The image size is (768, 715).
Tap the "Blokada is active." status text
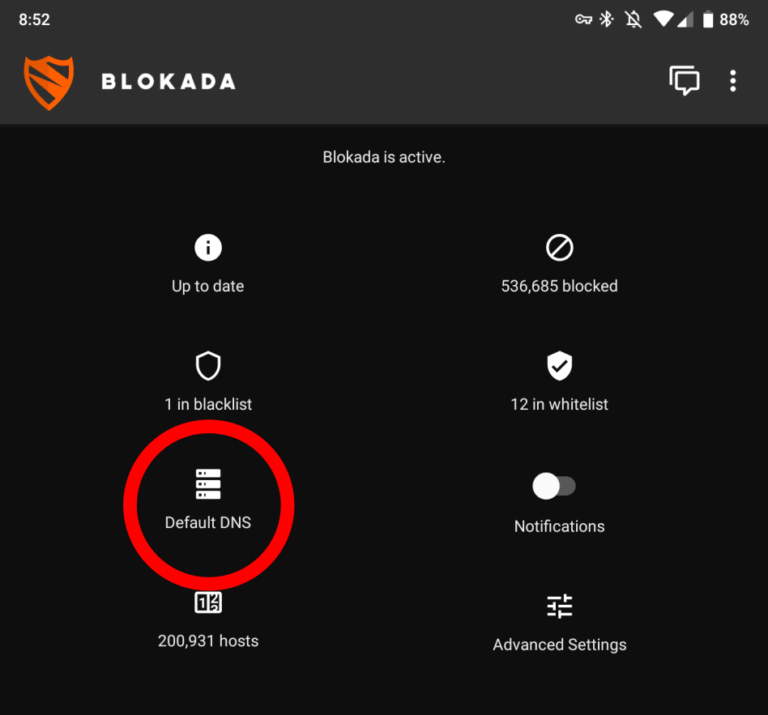coord(384,158)
